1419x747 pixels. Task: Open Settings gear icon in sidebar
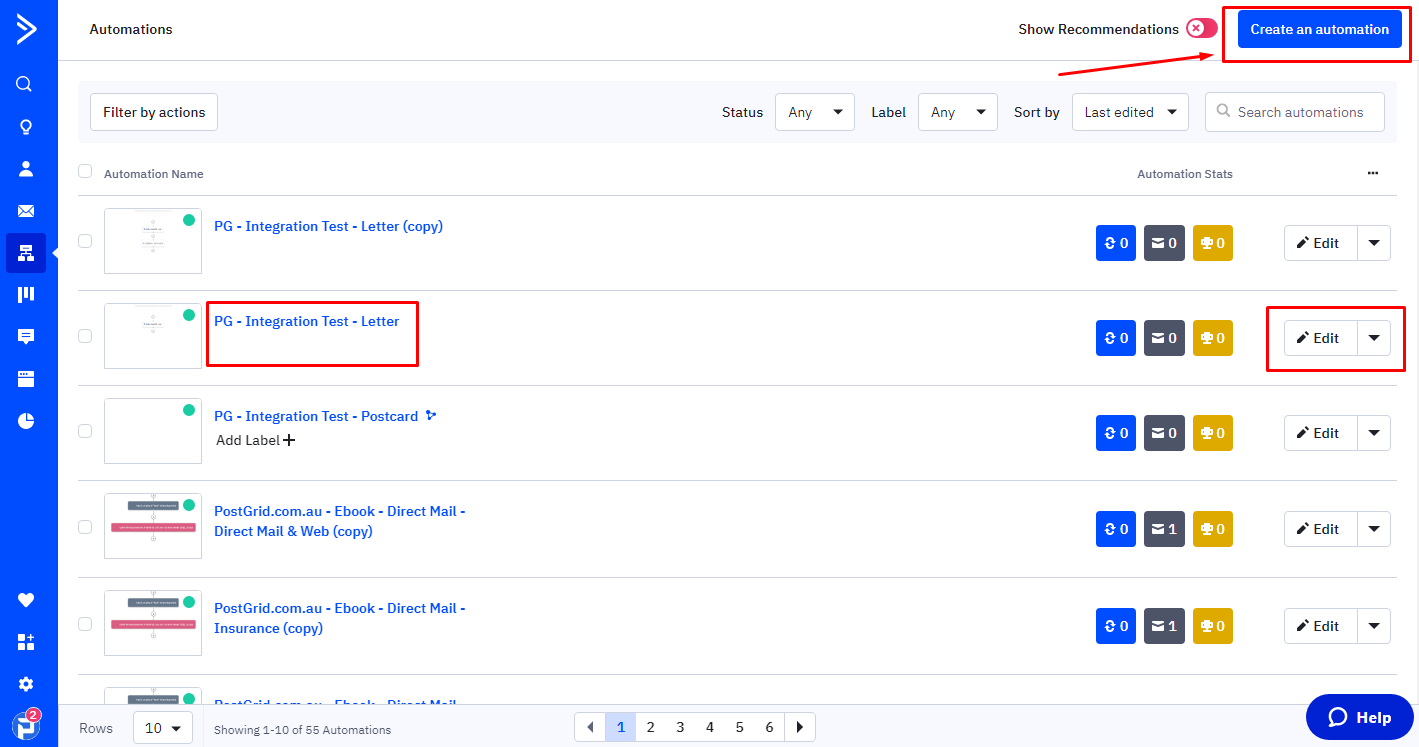tap(26, 684)
